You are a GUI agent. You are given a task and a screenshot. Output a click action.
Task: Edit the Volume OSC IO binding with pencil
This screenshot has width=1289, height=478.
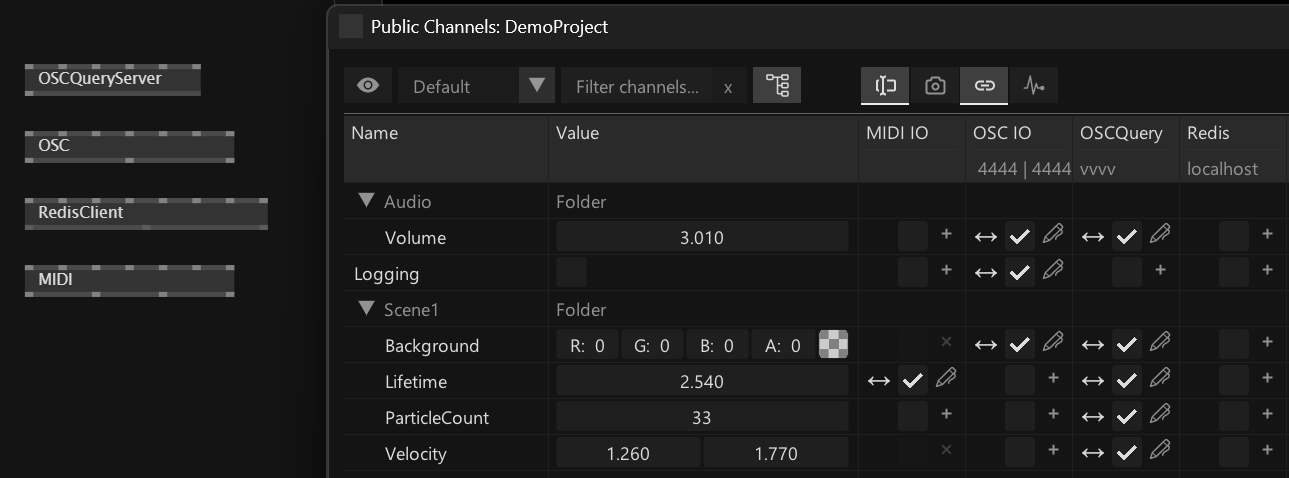pos(1052,236)
